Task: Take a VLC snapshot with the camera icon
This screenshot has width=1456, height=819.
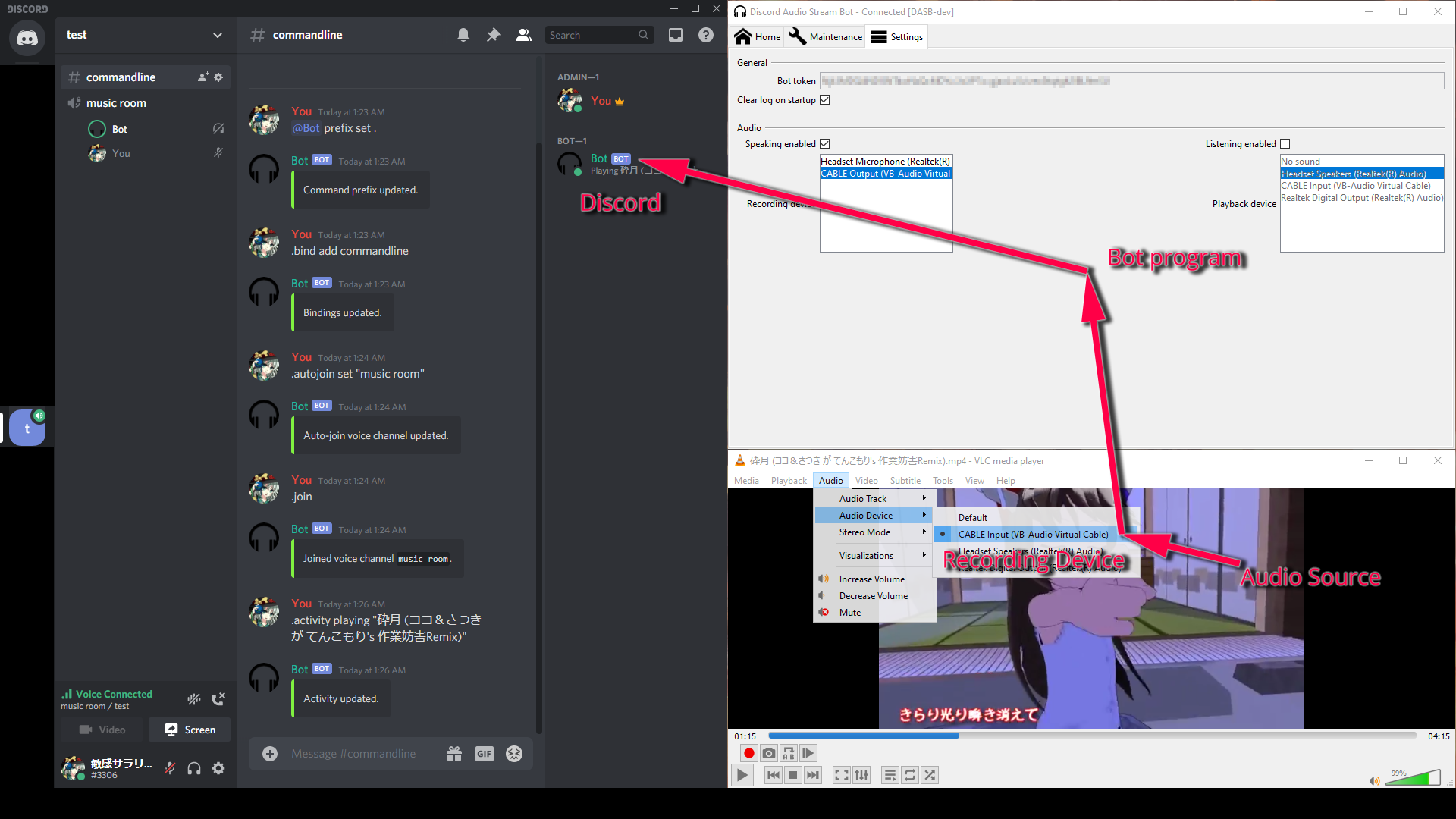Action: coord(769,753)
